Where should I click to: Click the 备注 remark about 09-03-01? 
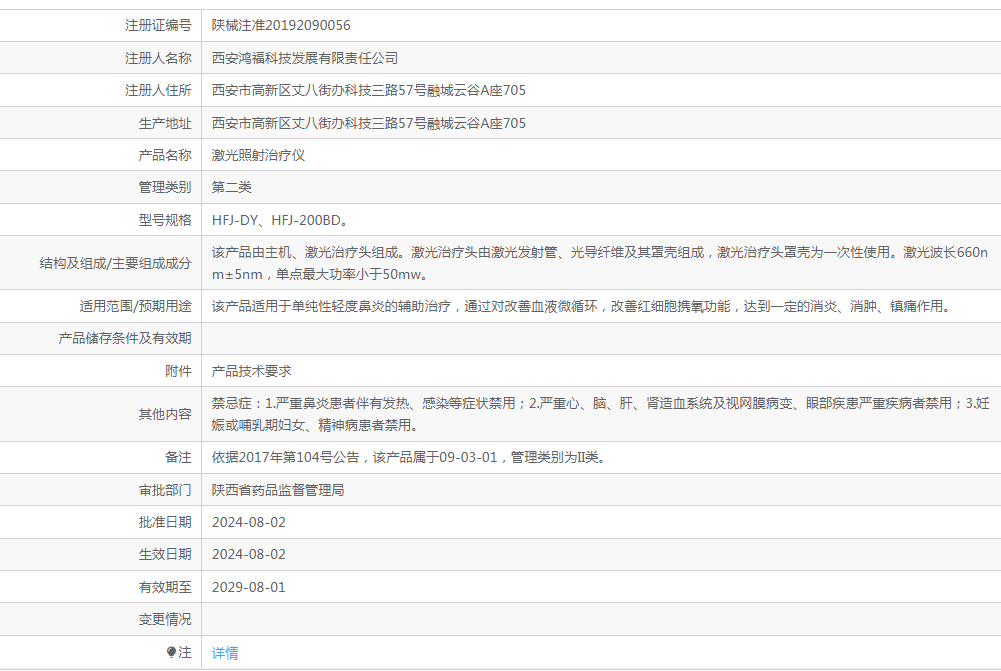tap(408, 457)
